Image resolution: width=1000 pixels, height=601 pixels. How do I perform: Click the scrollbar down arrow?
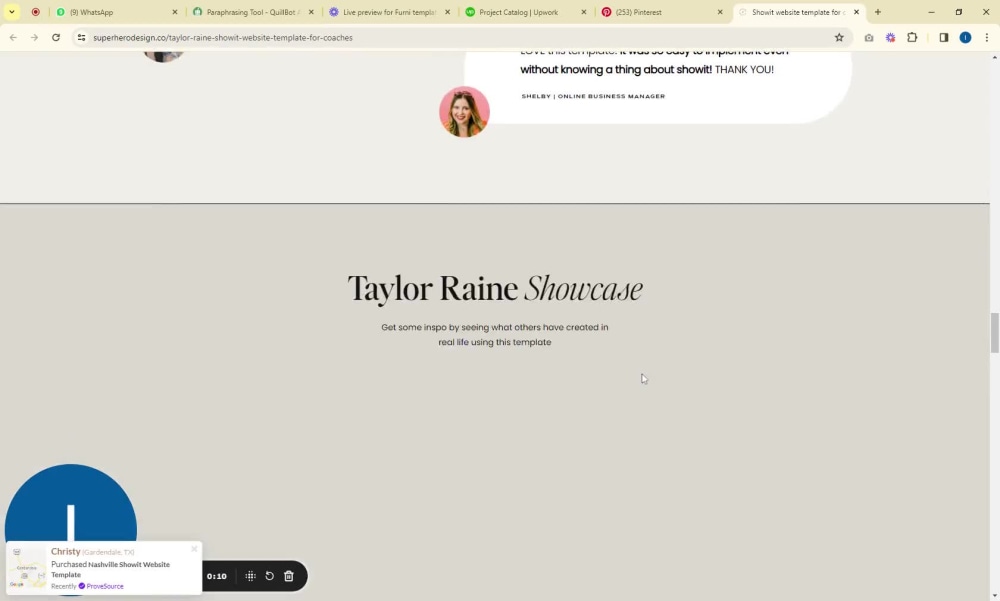[x=994, y=596]
